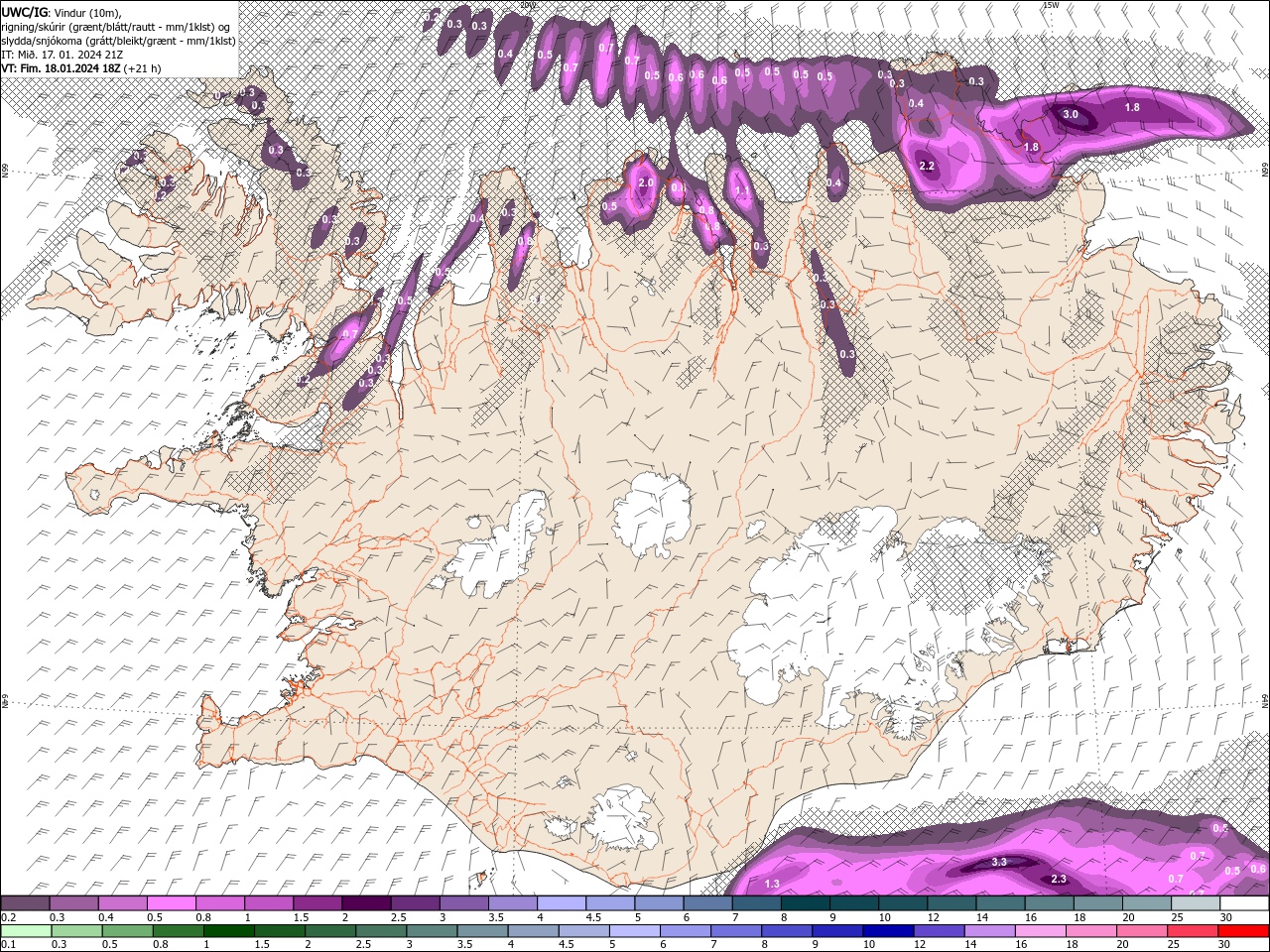Pick the red 30 swatch in the lower scale
1270x952 pixels.
coord(1243,930)
